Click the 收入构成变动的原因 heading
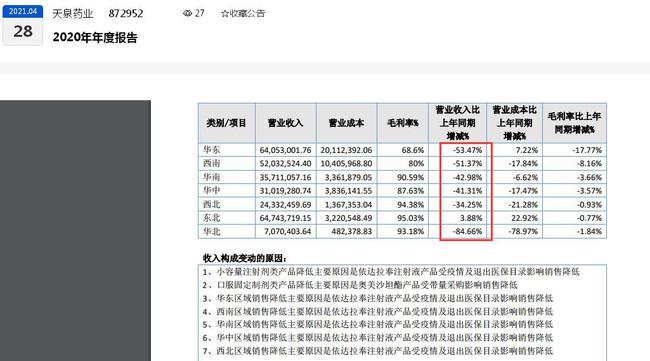This screenshot has width=650, height=361. (245, 258)
